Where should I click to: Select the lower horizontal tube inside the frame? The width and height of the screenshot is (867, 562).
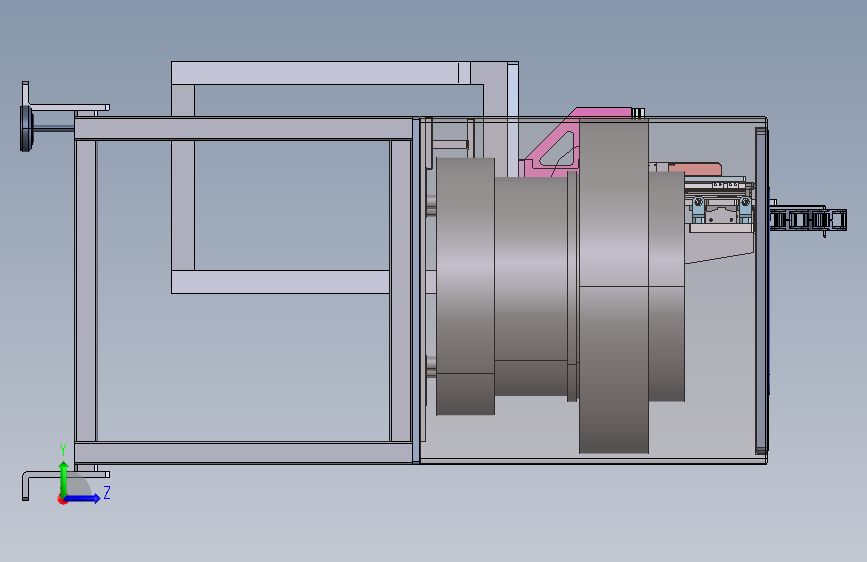point(280,282)
